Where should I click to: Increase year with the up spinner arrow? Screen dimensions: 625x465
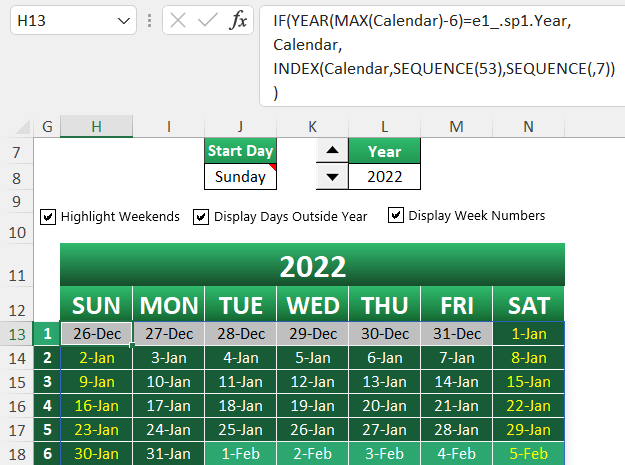click(332, 150)
